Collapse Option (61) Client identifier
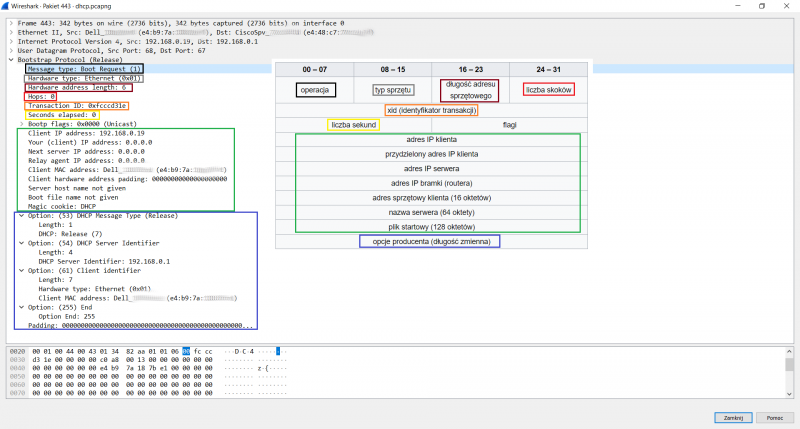Image resolution: width=800 pixels, height=429 pixels. [21, 270]
